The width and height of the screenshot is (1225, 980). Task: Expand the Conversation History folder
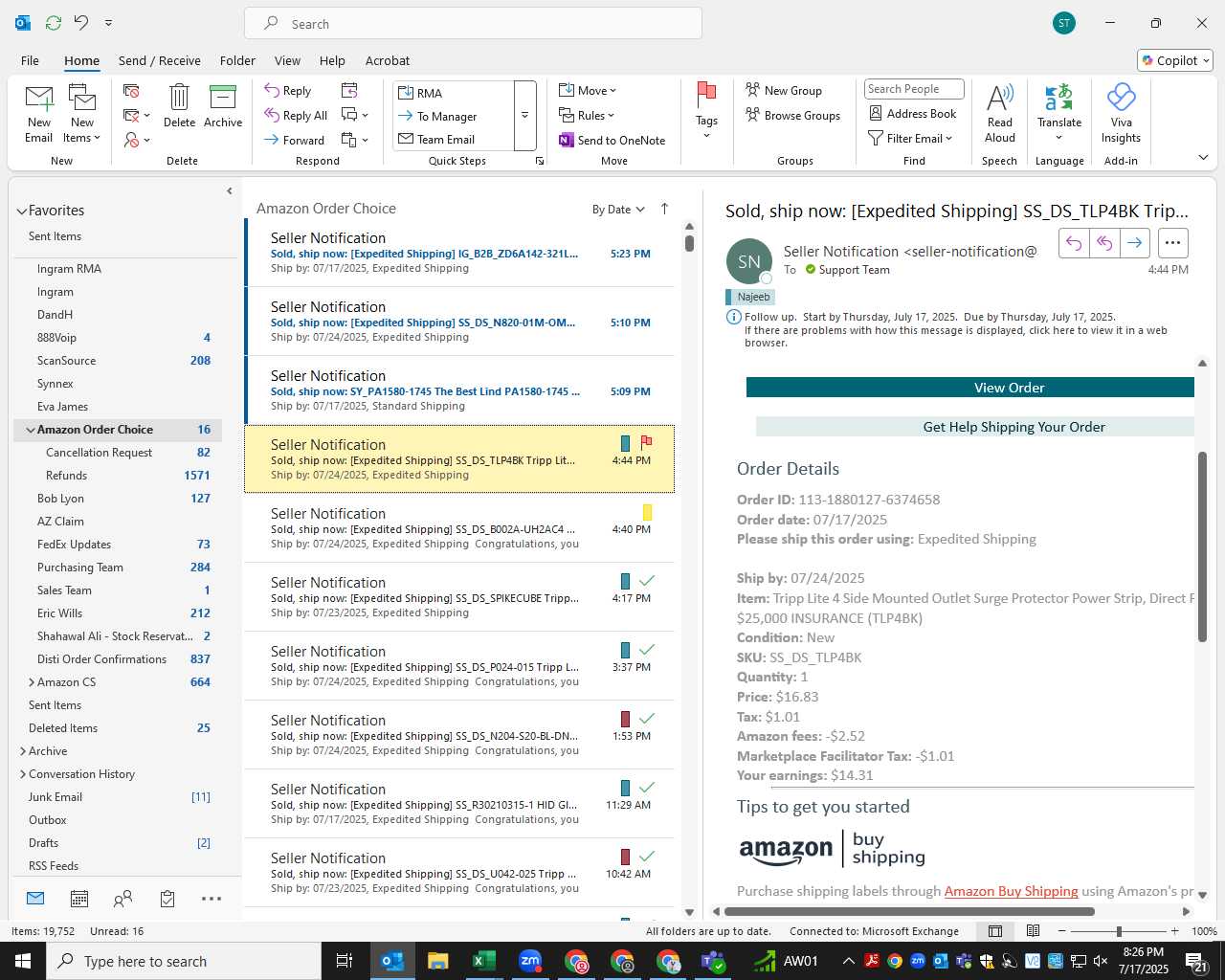[22, 774]
